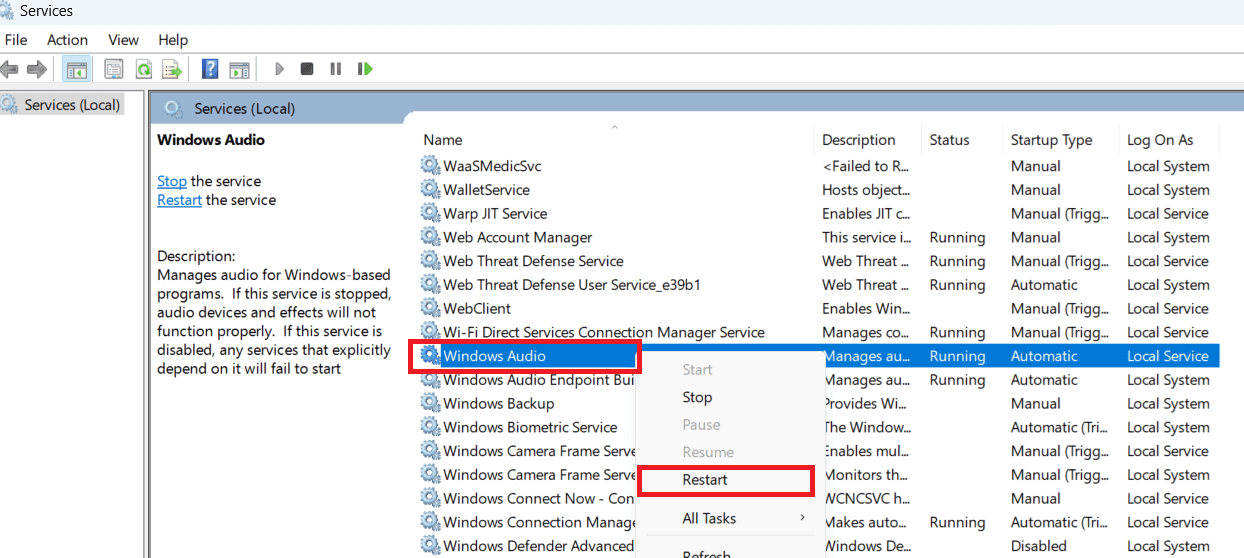The width and height of the screenshot is (1244, 558).
Task: Select the Web Threat Defense Service name
Action: (533, 261)
